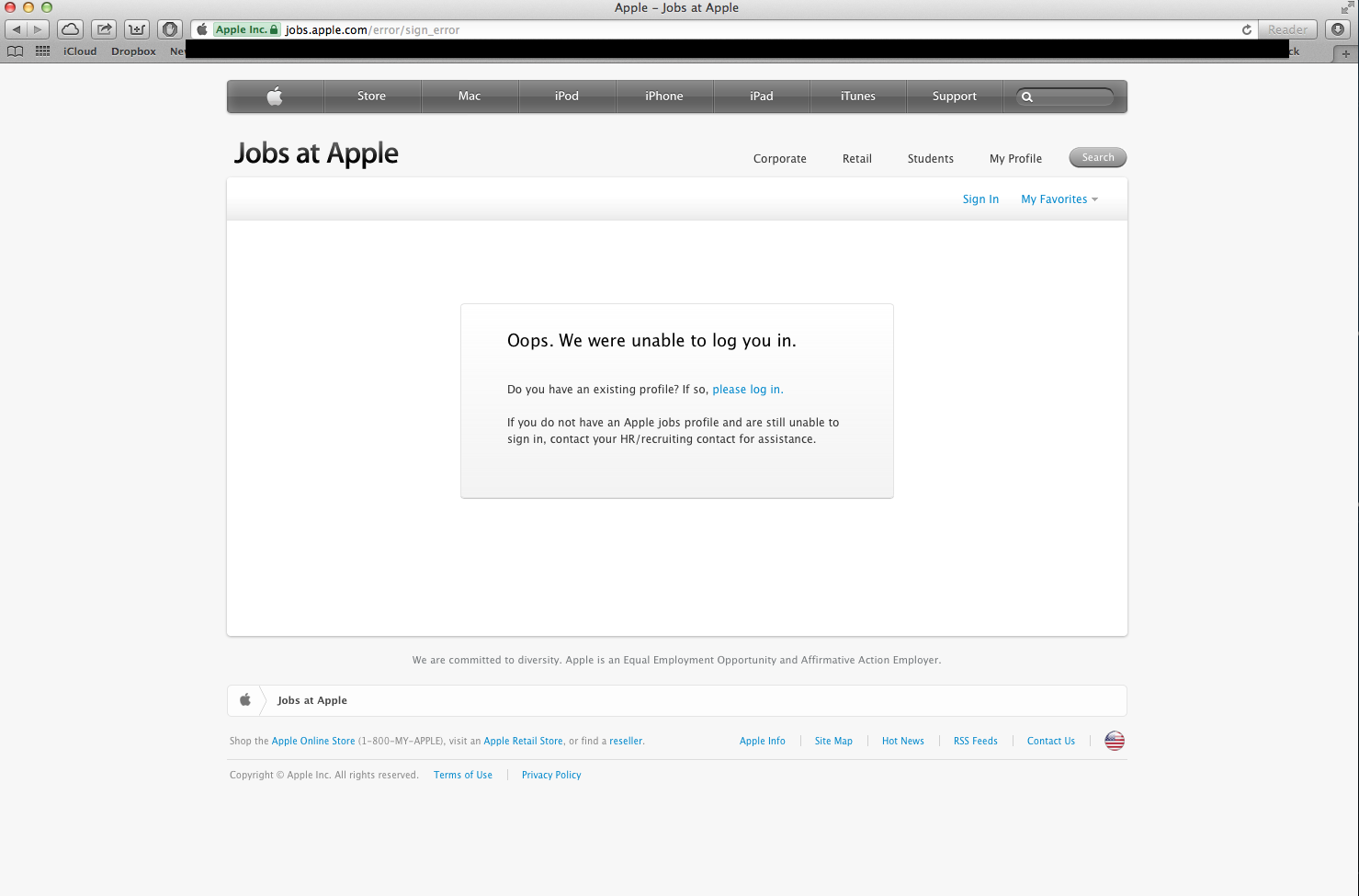Image resolution: width=1359 pixels, height=896 pixels.
Task: Click Jobs at Apple footer breadcrumb
Action: (x=312, y=700)
